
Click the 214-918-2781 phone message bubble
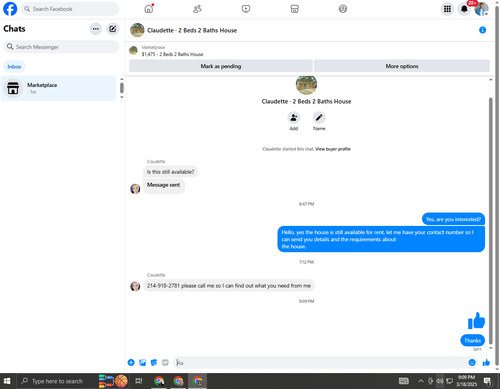(x=229, y=286)
